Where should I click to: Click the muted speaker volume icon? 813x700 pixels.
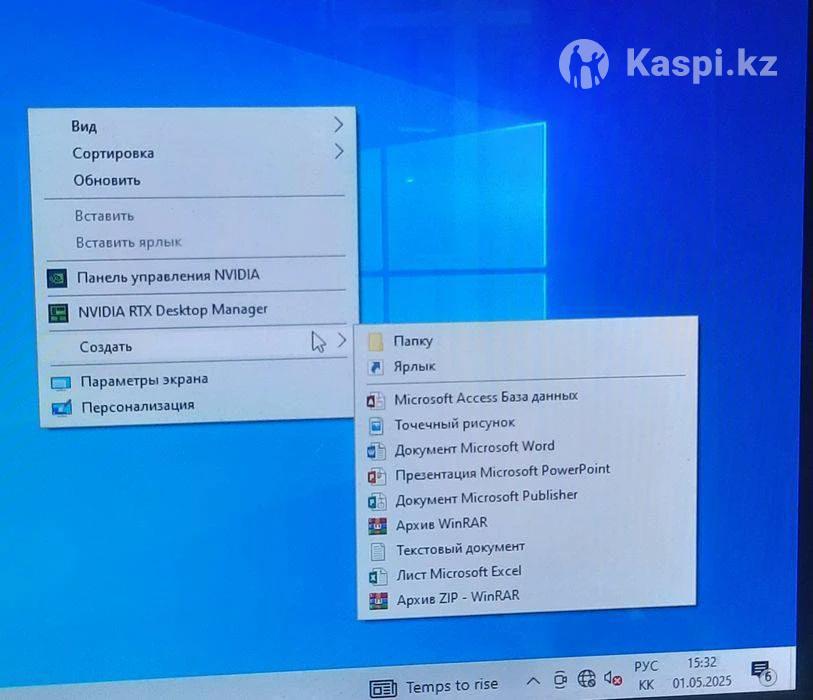tap(612, 678)
